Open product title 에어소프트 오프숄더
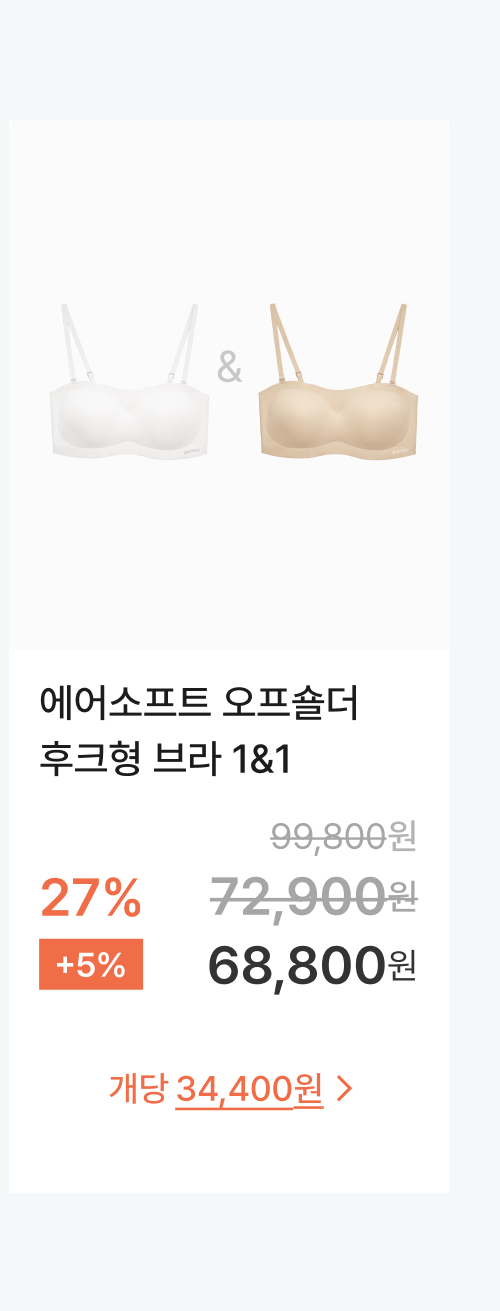Viewport: 500px width, 1311px height. (x=198, y=703)
